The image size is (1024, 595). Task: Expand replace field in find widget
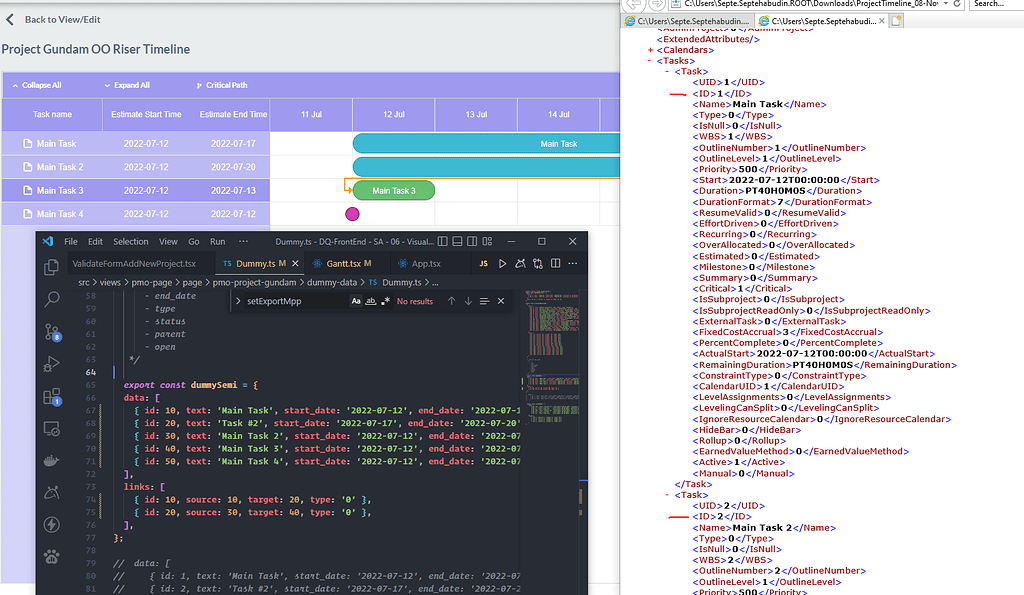[238, 301]
